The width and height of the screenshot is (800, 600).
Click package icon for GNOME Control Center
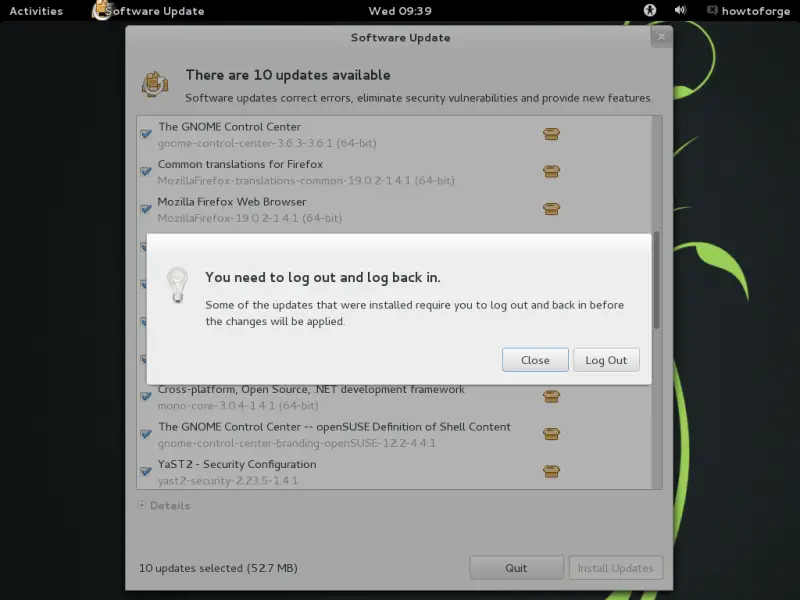pyautogui.click(x=551, y=134)
